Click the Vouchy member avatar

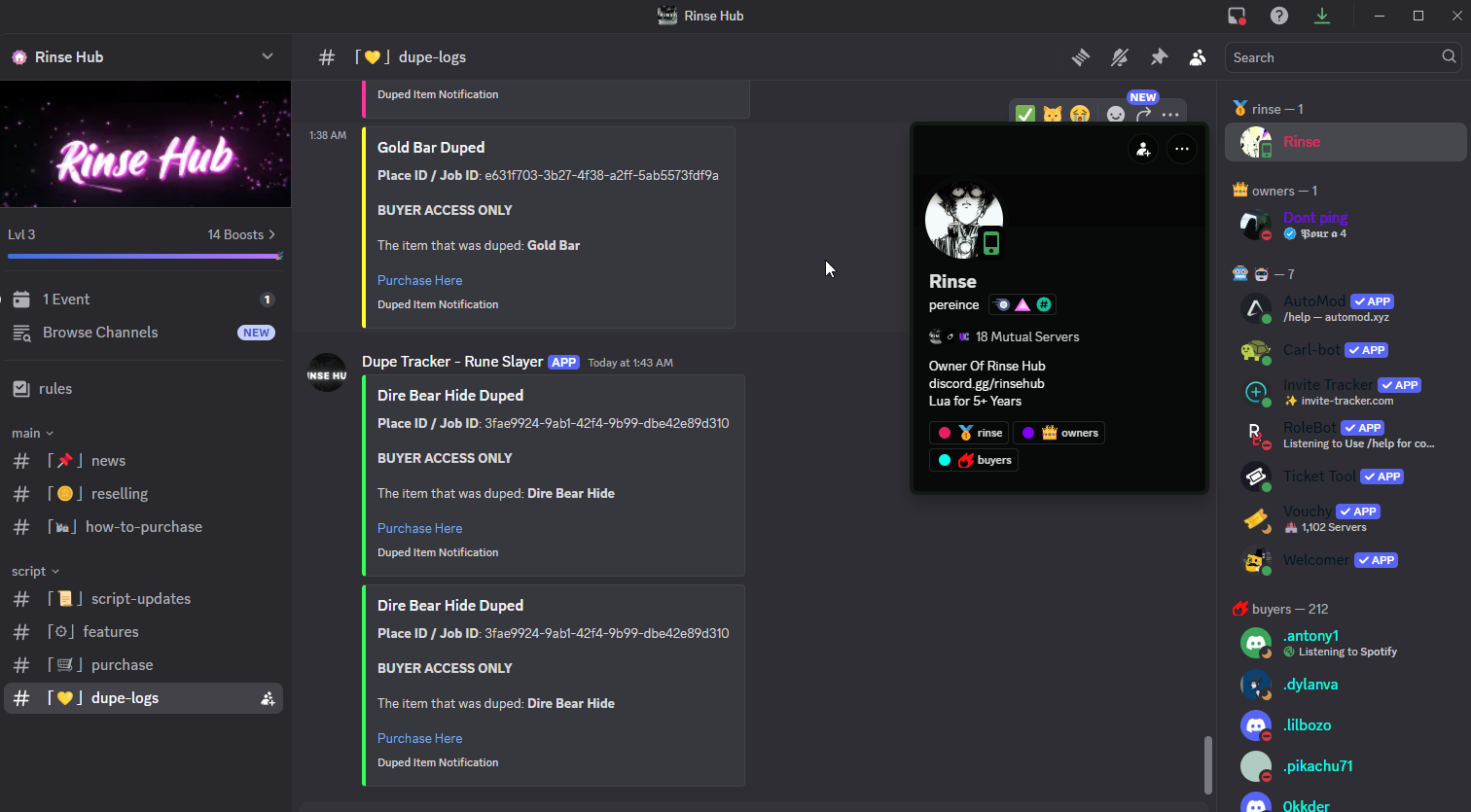(x=1256, y=518)
